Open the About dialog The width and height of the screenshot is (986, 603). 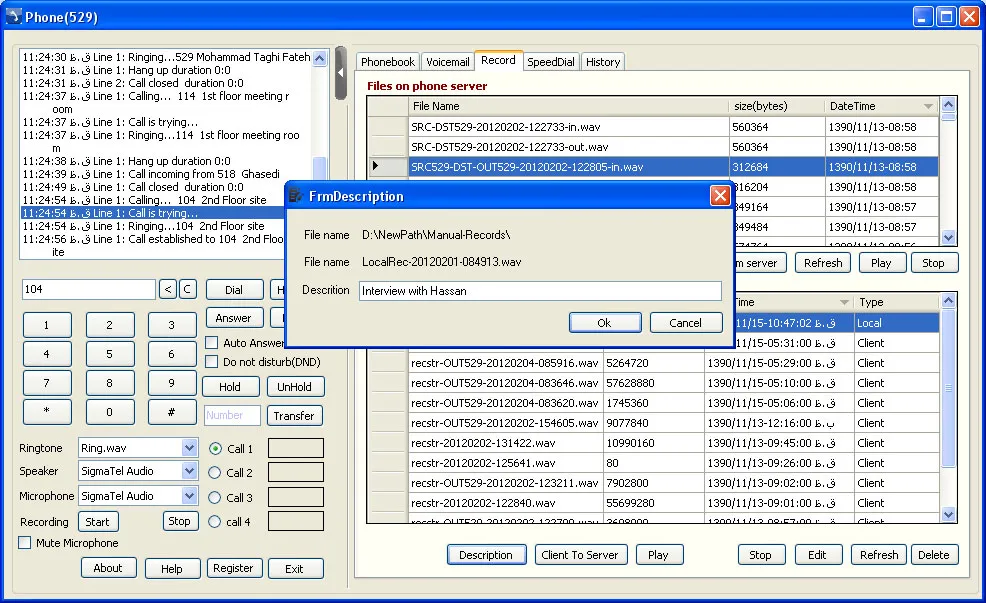[108, 568]
